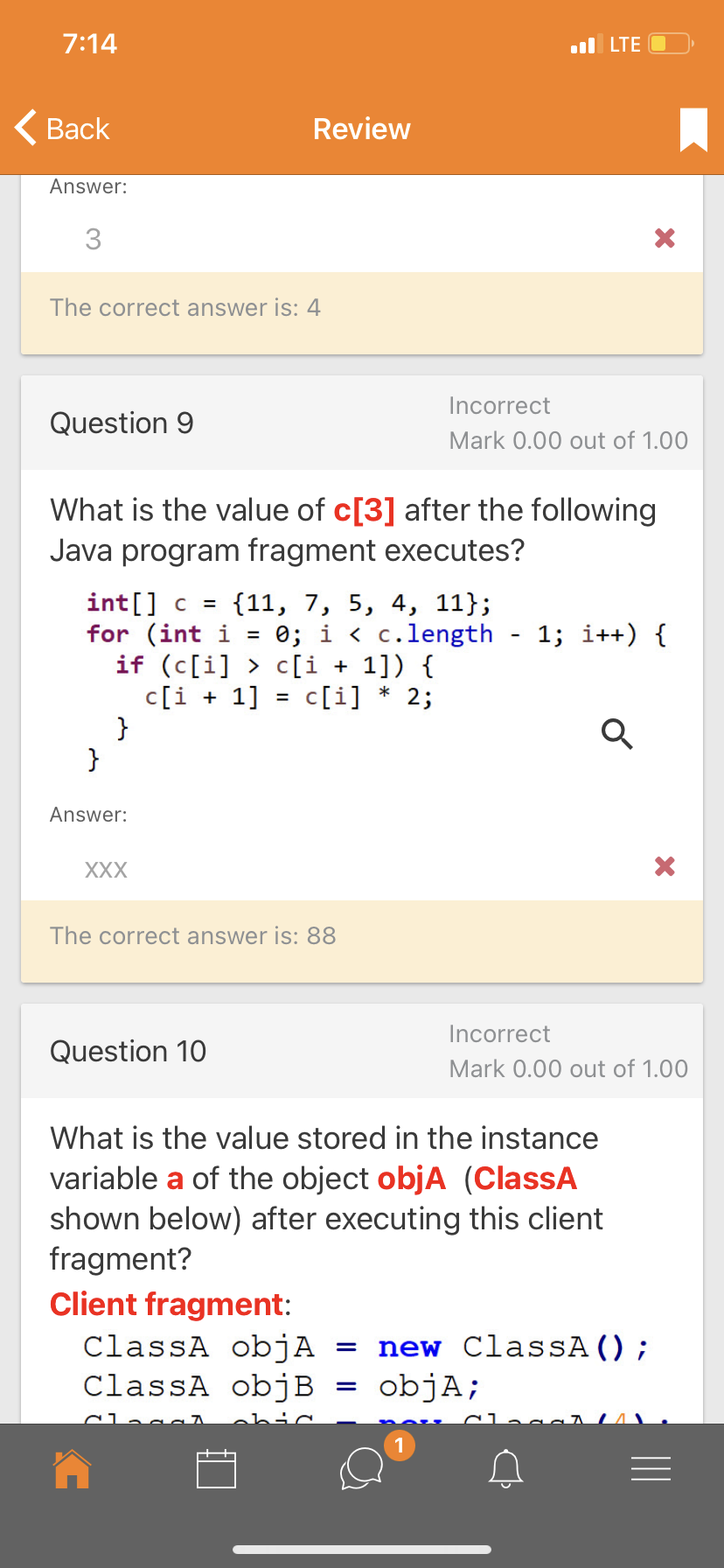Tap the Question 9 Java code image
Screen dimensions: 724x1568
(x=350, y=678)
